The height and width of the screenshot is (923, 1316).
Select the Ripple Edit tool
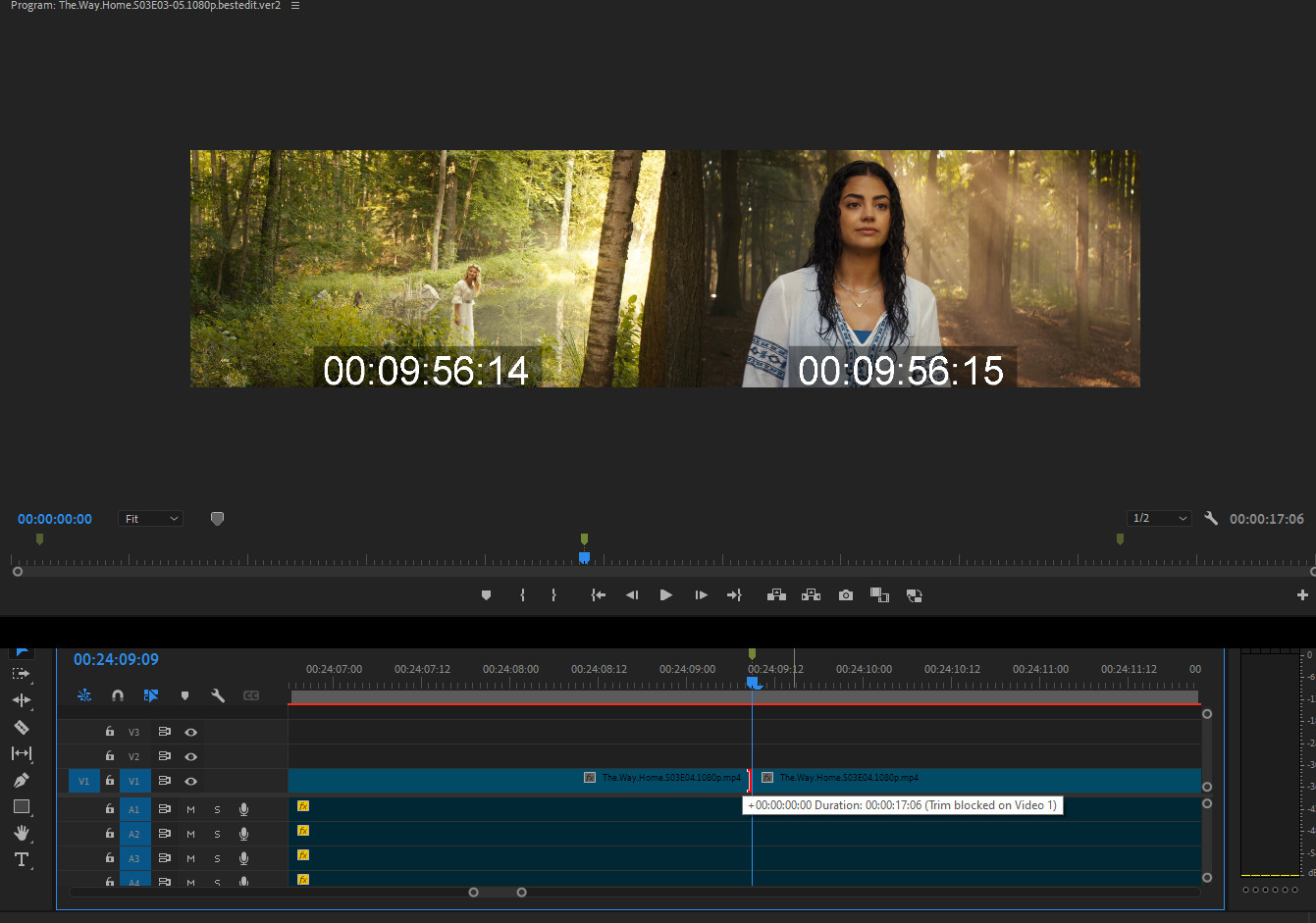click(x=21, y=700)
